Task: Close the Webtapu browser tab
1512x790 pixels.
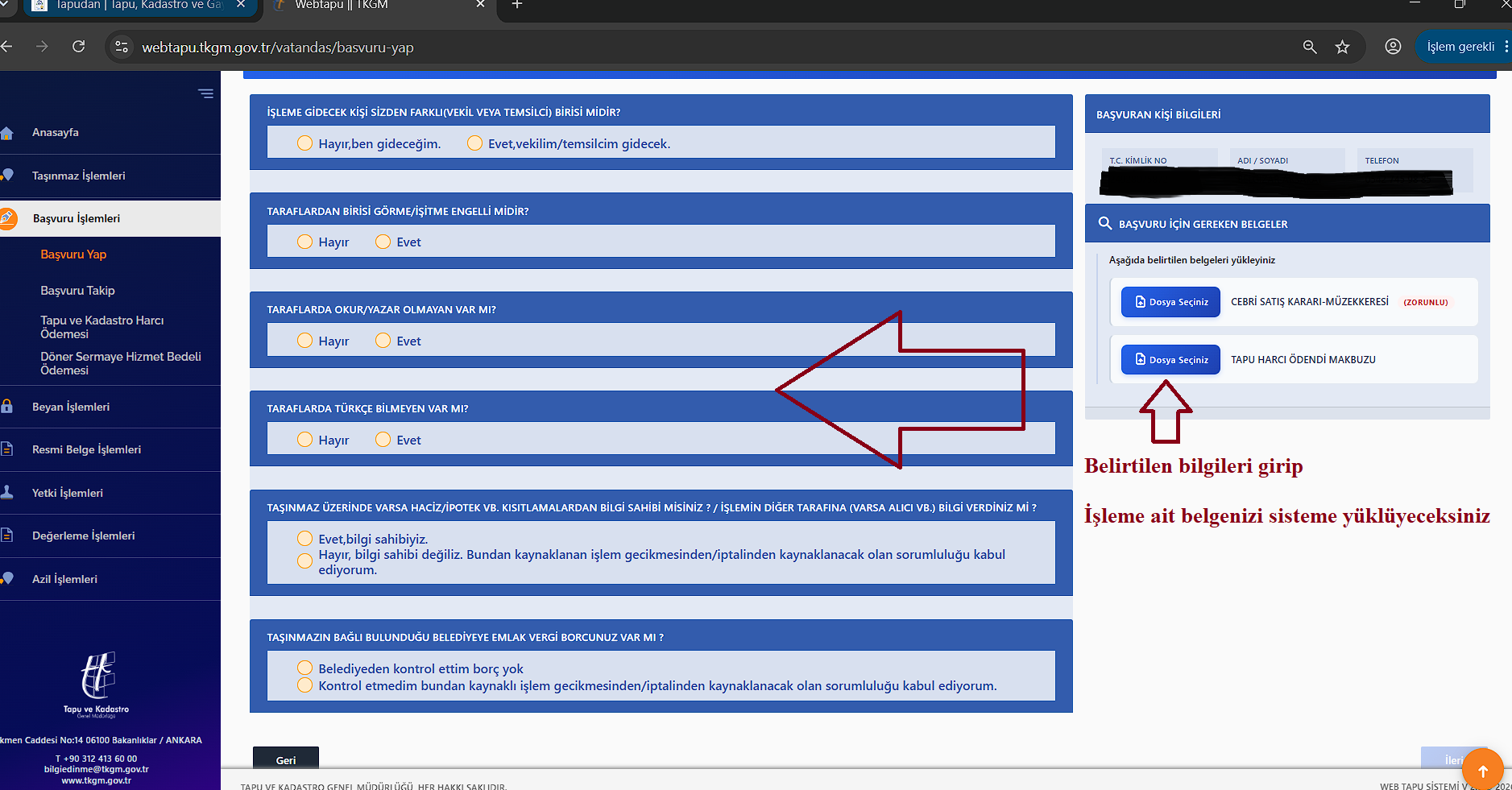Action: 481,5
